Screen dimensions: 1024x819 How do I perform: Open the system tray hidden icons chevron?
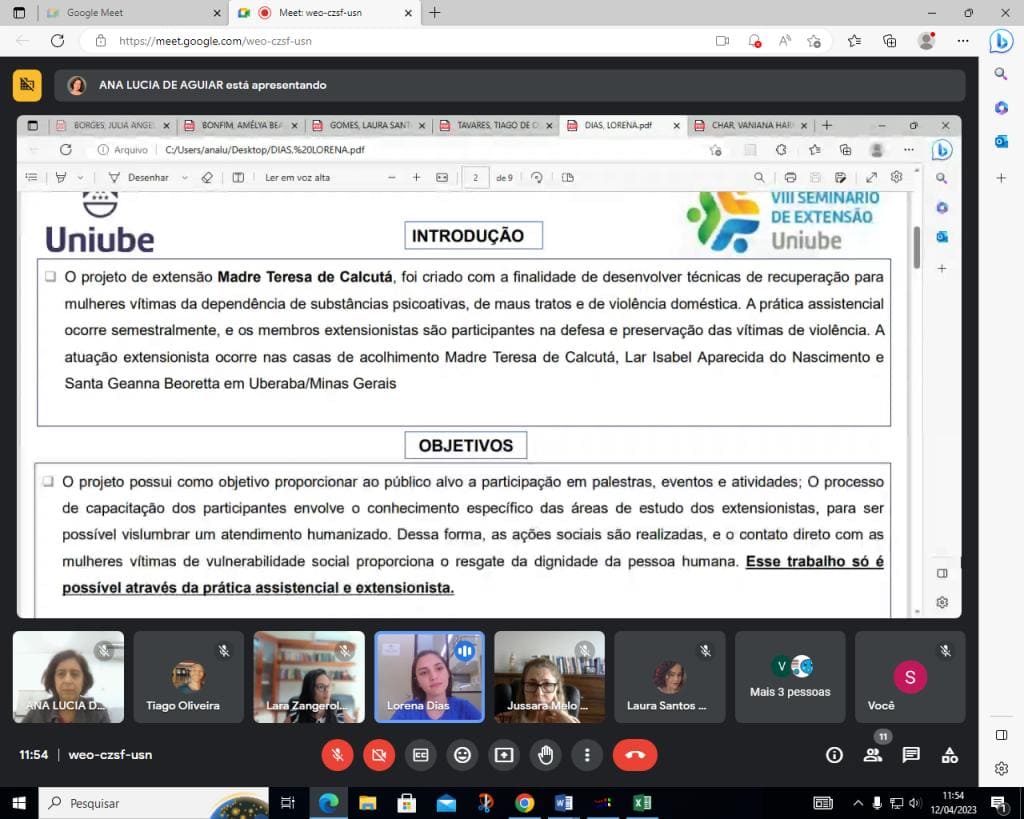coord(858,803)
